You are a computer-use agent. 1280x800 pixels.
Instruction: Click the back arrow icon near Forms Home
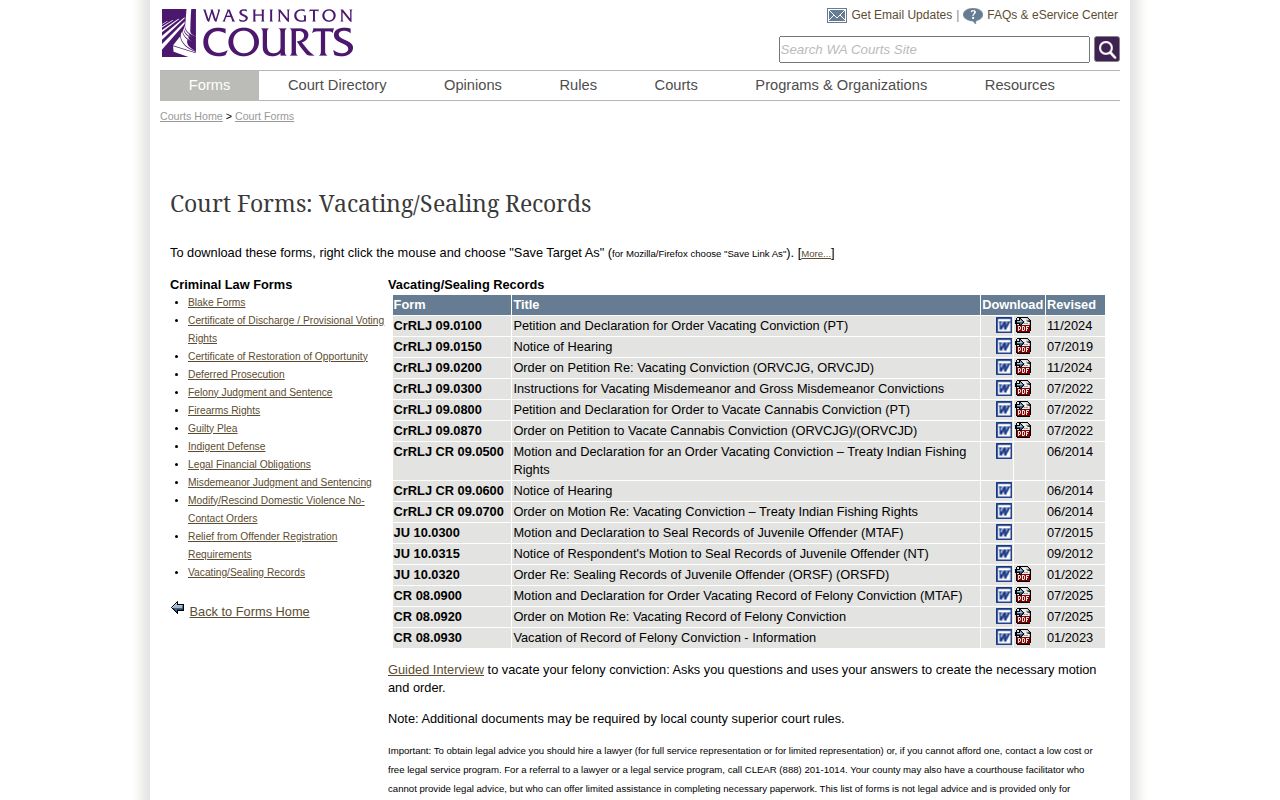point(178,608)
